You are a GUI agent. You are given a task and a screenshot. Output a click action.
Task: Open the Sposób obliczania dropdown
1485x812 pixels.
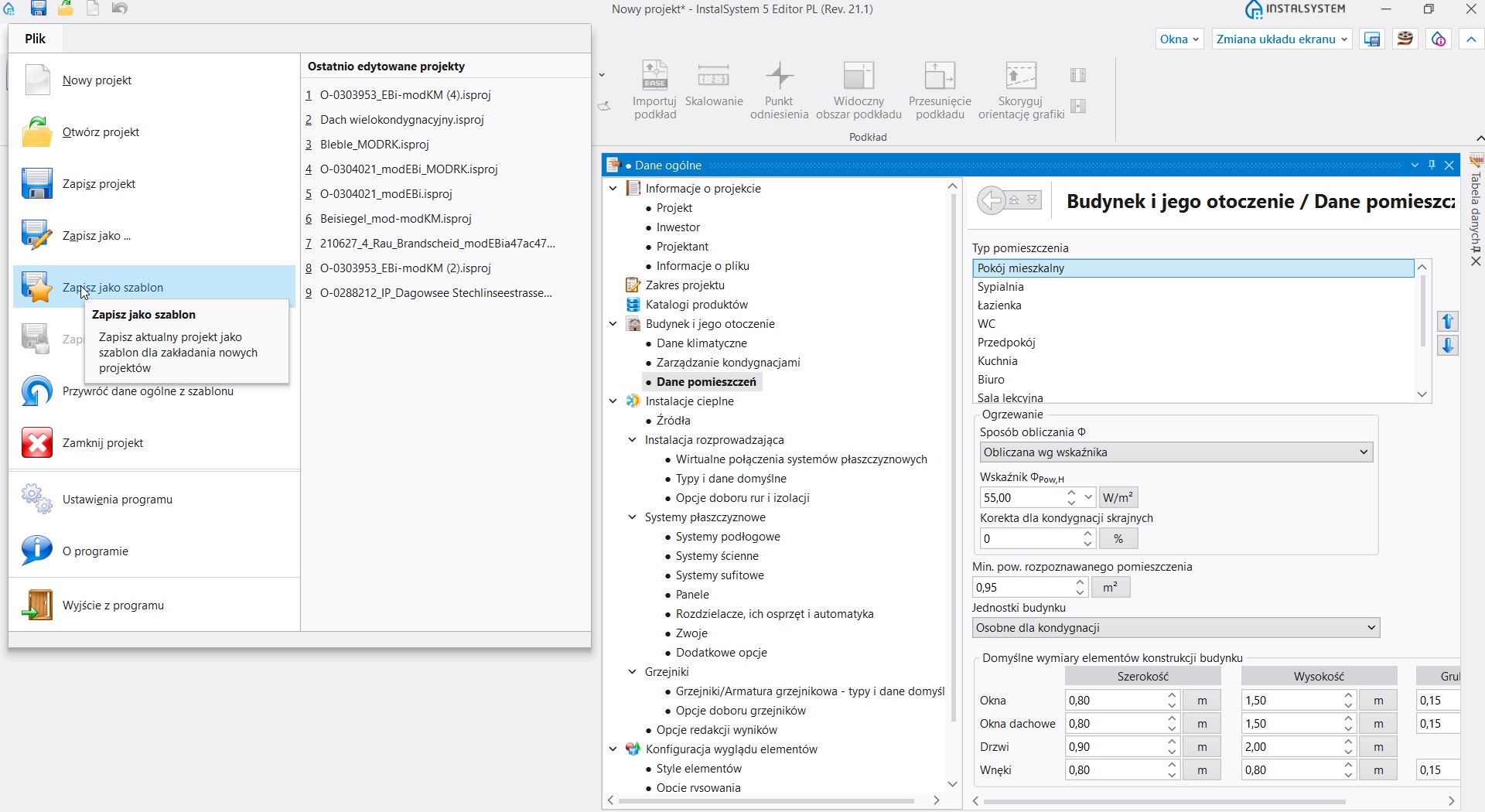(1176, 452)
